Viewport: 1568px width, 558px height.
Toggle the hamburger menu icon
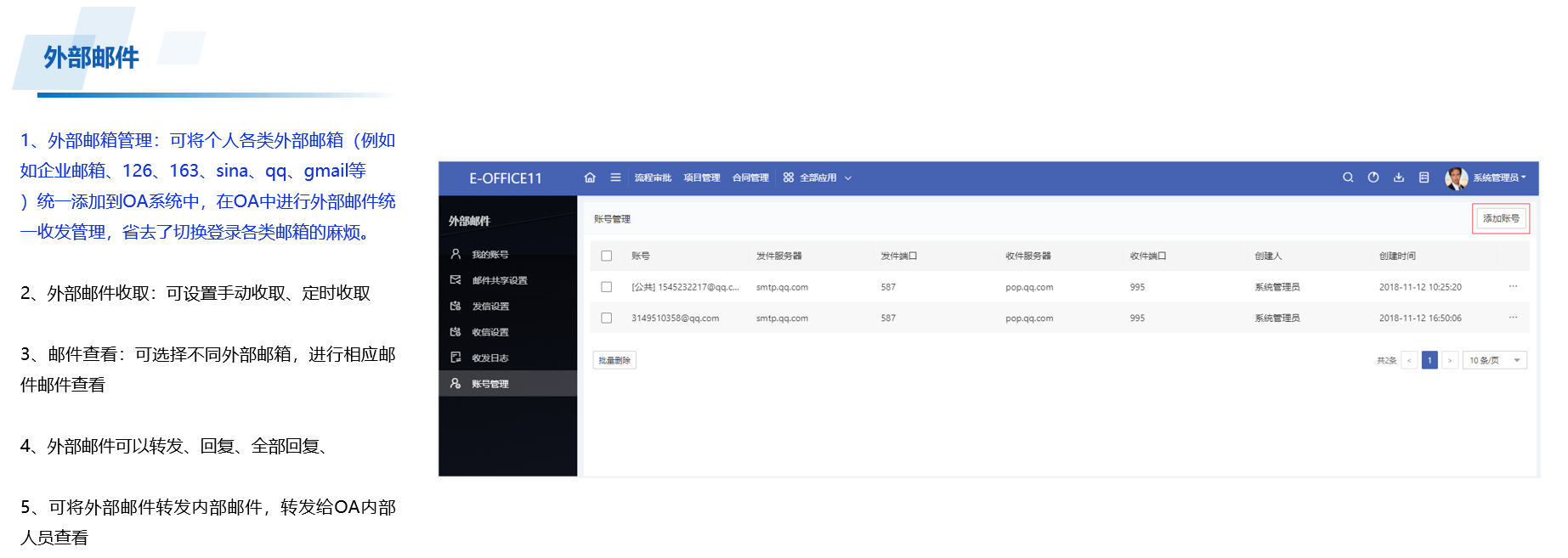615,178
